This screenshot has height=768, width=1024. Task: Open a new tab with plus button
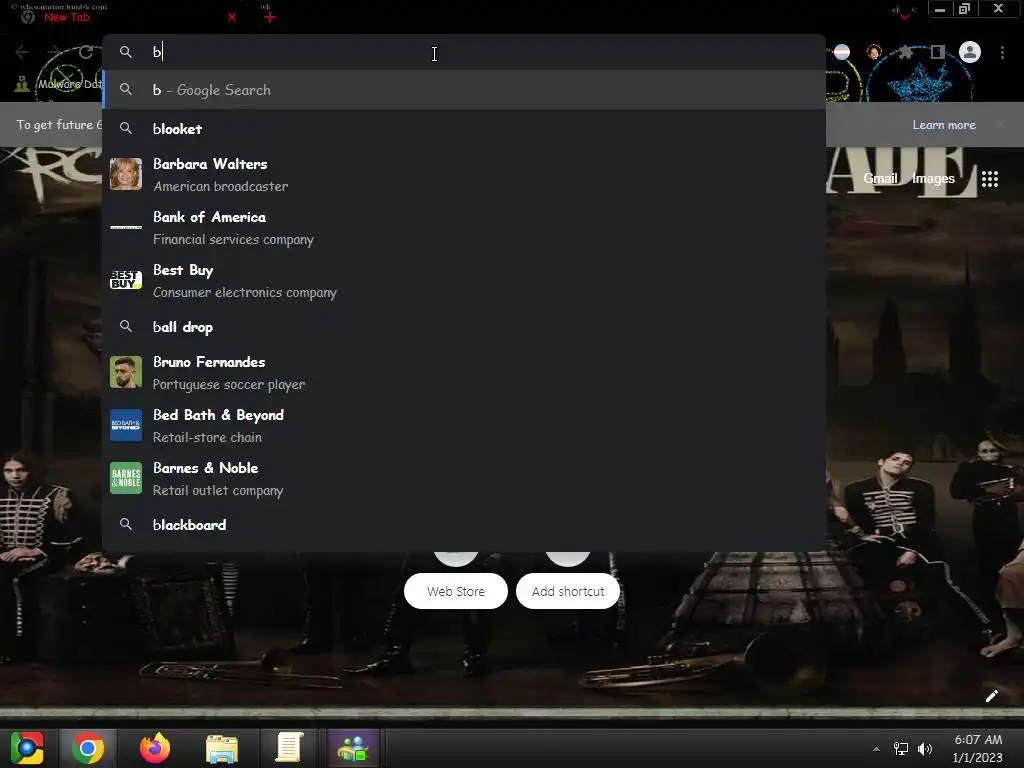point(270,18)
